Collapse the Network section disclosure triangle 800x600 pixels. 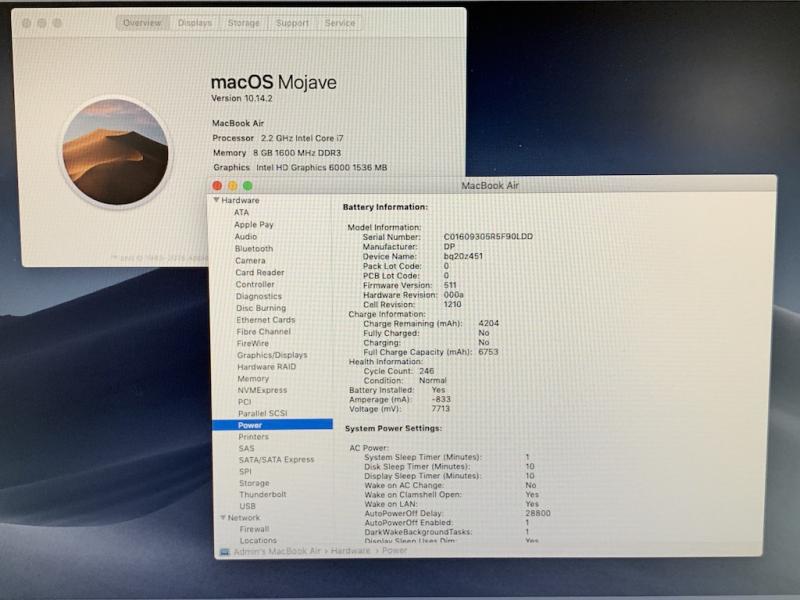223,517
